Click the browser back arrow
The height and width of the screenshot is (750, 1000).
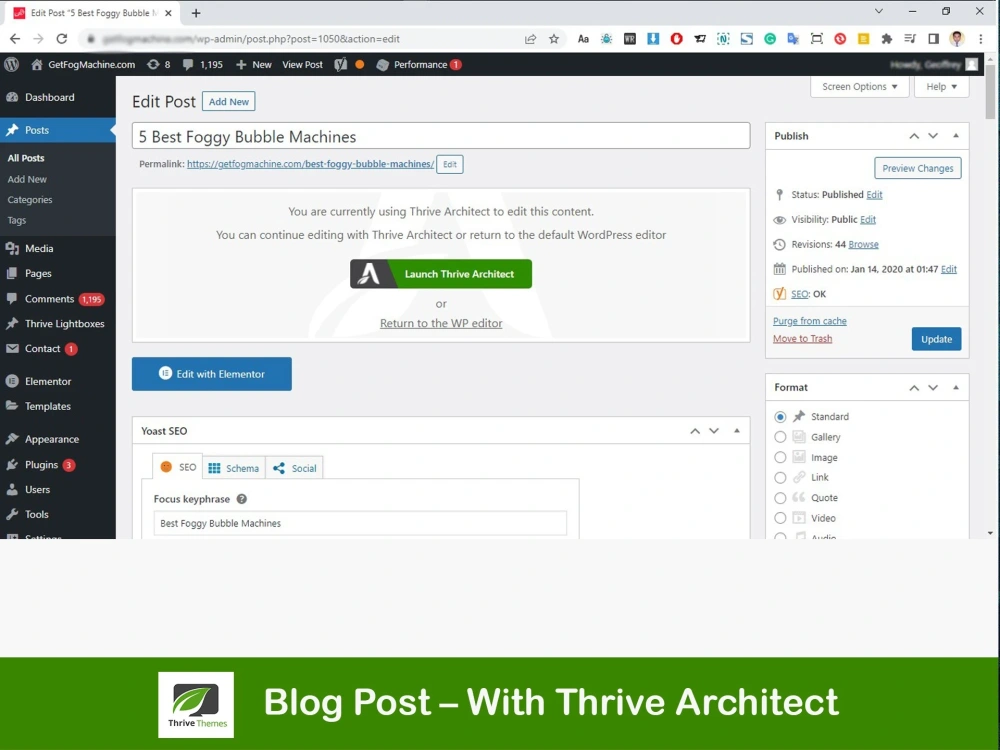(x=15, y=39)
